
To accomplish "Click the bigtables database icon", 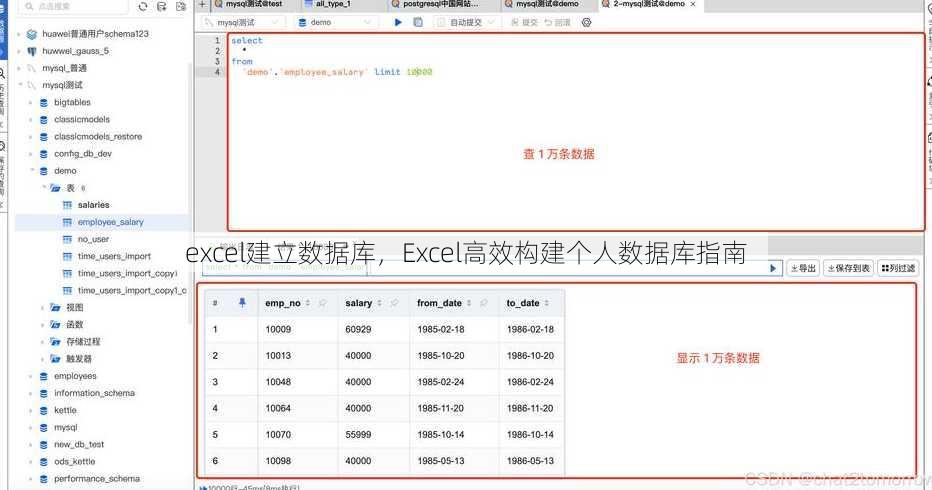I will pos(43,102).
